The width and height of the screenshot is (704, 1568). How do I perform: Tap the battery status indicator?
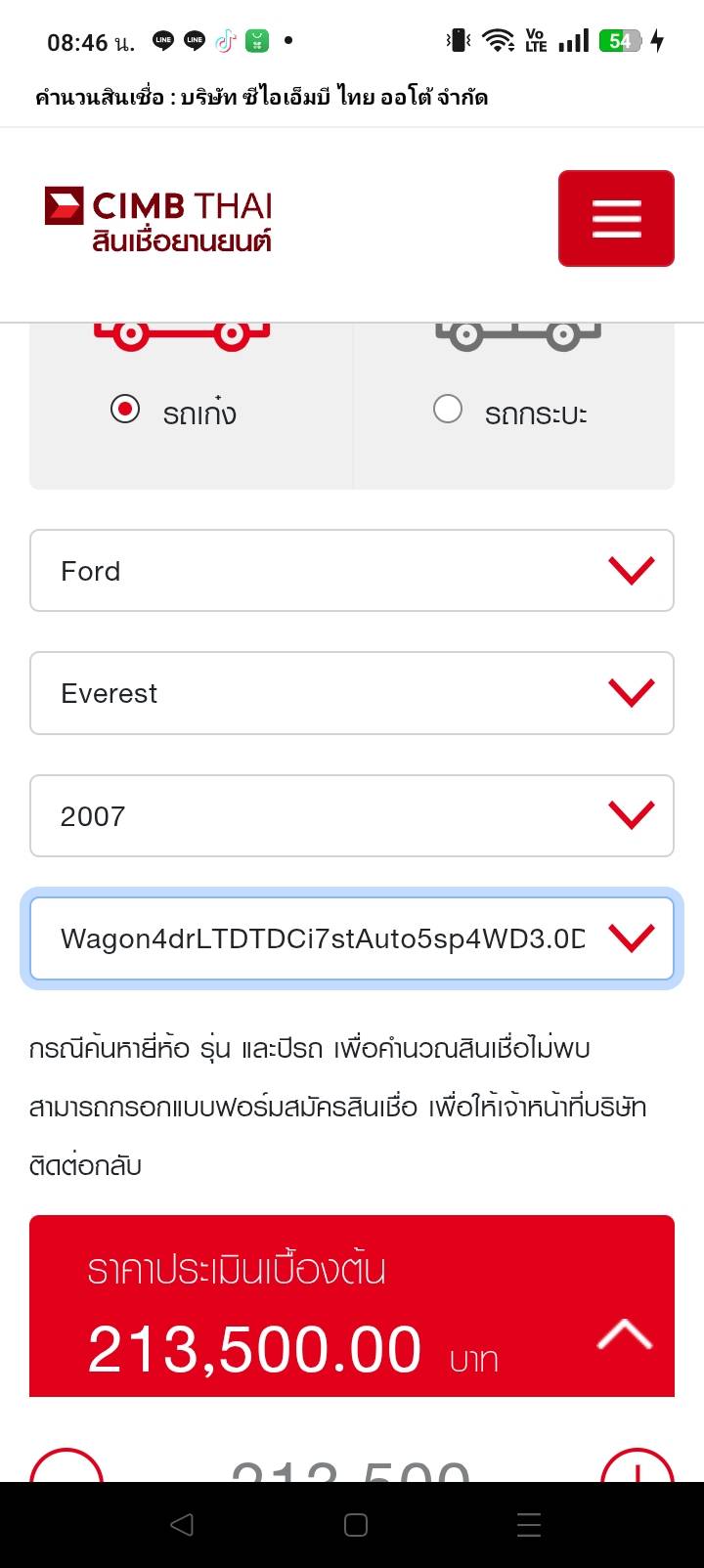click(622, 41)
